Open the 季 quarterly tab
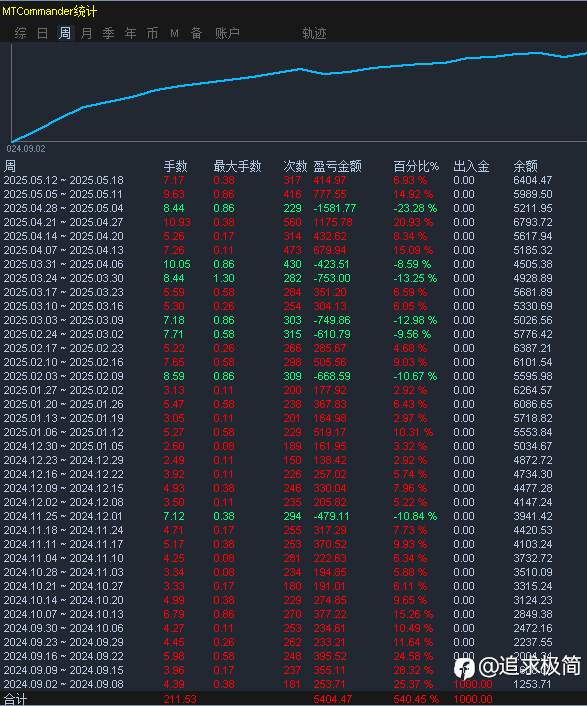Viewport: 587px width, 706px height. click(108, 33)
